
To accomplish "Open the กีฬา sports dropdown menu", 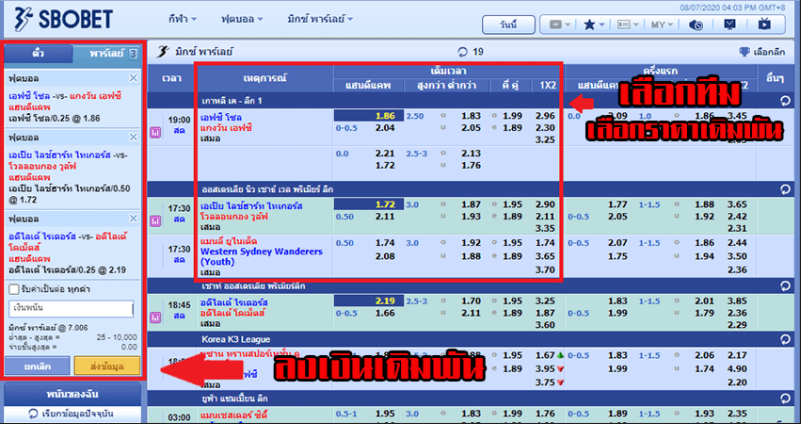I will tap(182, 19).
